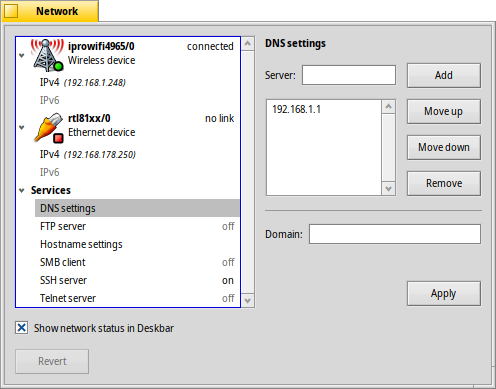
Task: Focus the Server input field
Action: point(349,75)
